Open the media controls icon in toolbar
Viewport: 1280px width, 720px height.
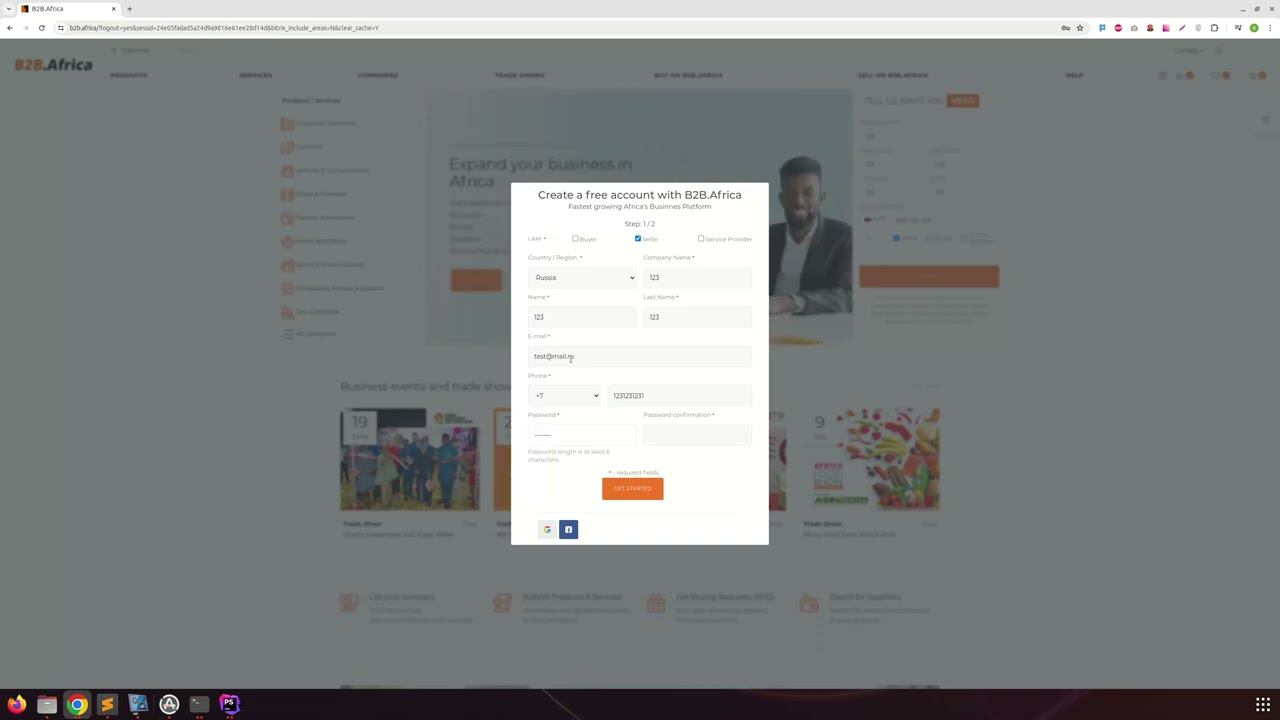(1238, 28)
